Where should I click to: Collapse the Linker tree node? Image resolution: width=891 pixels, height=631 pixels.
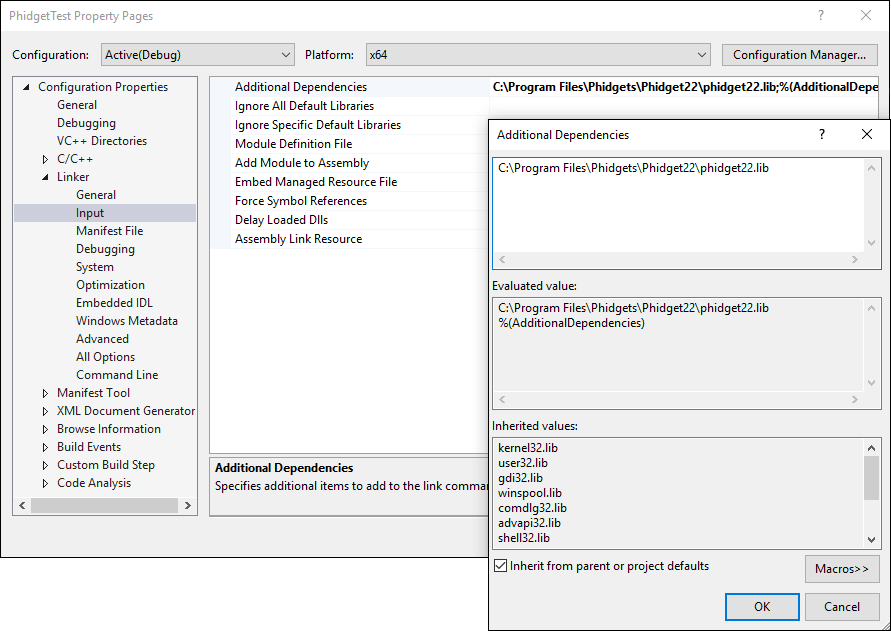pos(45,177)
